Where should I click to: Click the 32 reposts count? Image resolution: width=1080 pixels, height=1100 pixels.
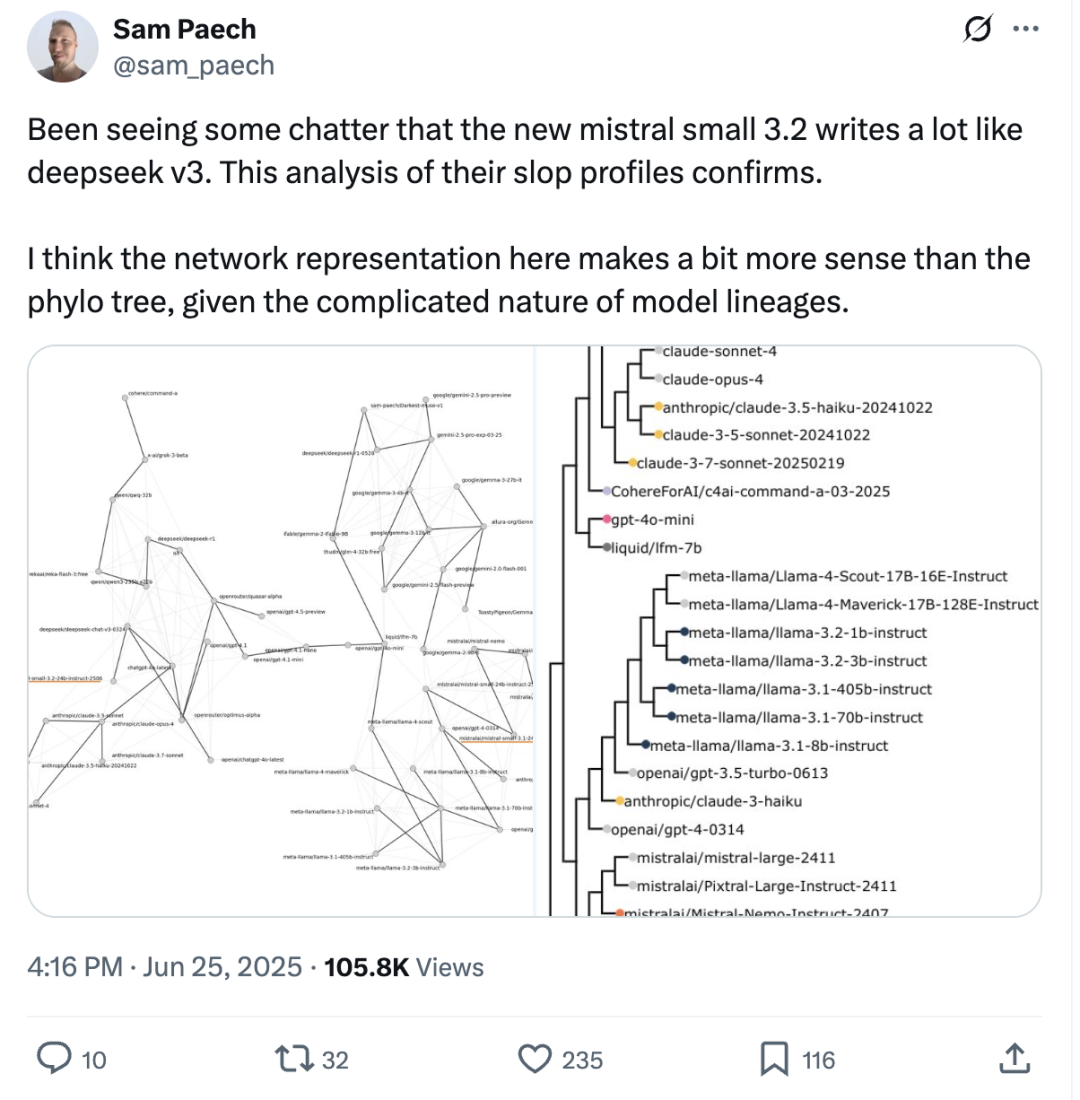[335, 1059]
